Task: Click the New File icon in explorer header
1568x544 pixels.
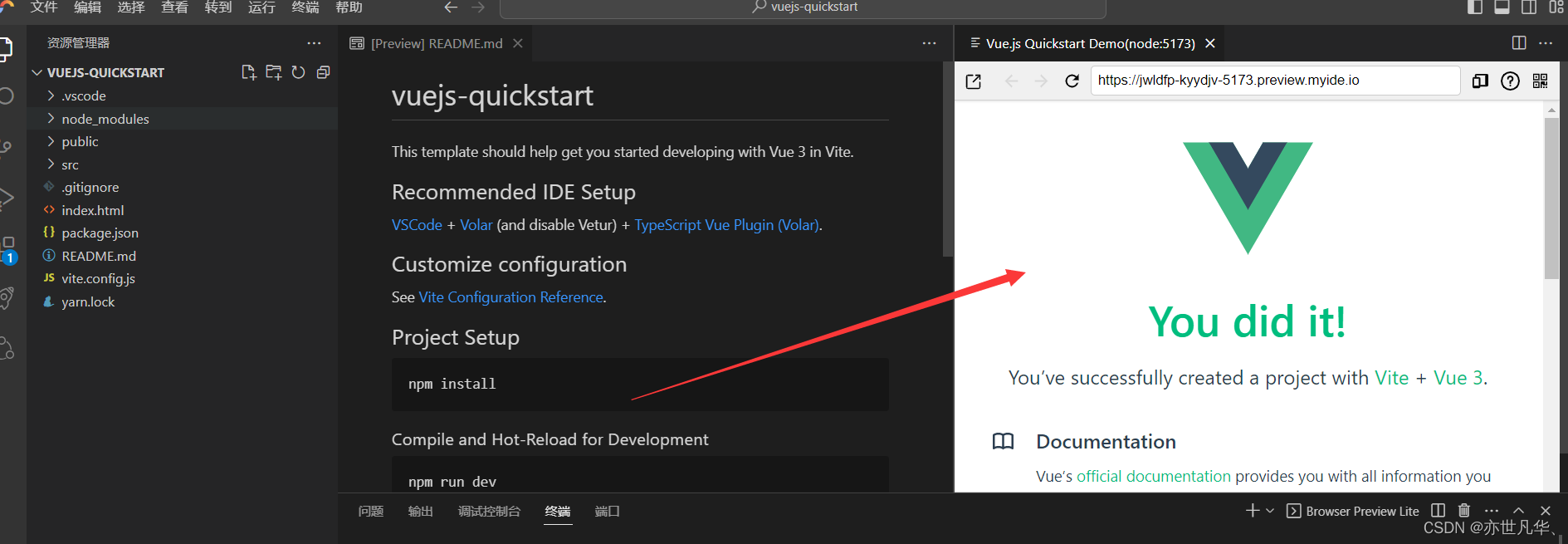Action: click(x=248, y=72)
